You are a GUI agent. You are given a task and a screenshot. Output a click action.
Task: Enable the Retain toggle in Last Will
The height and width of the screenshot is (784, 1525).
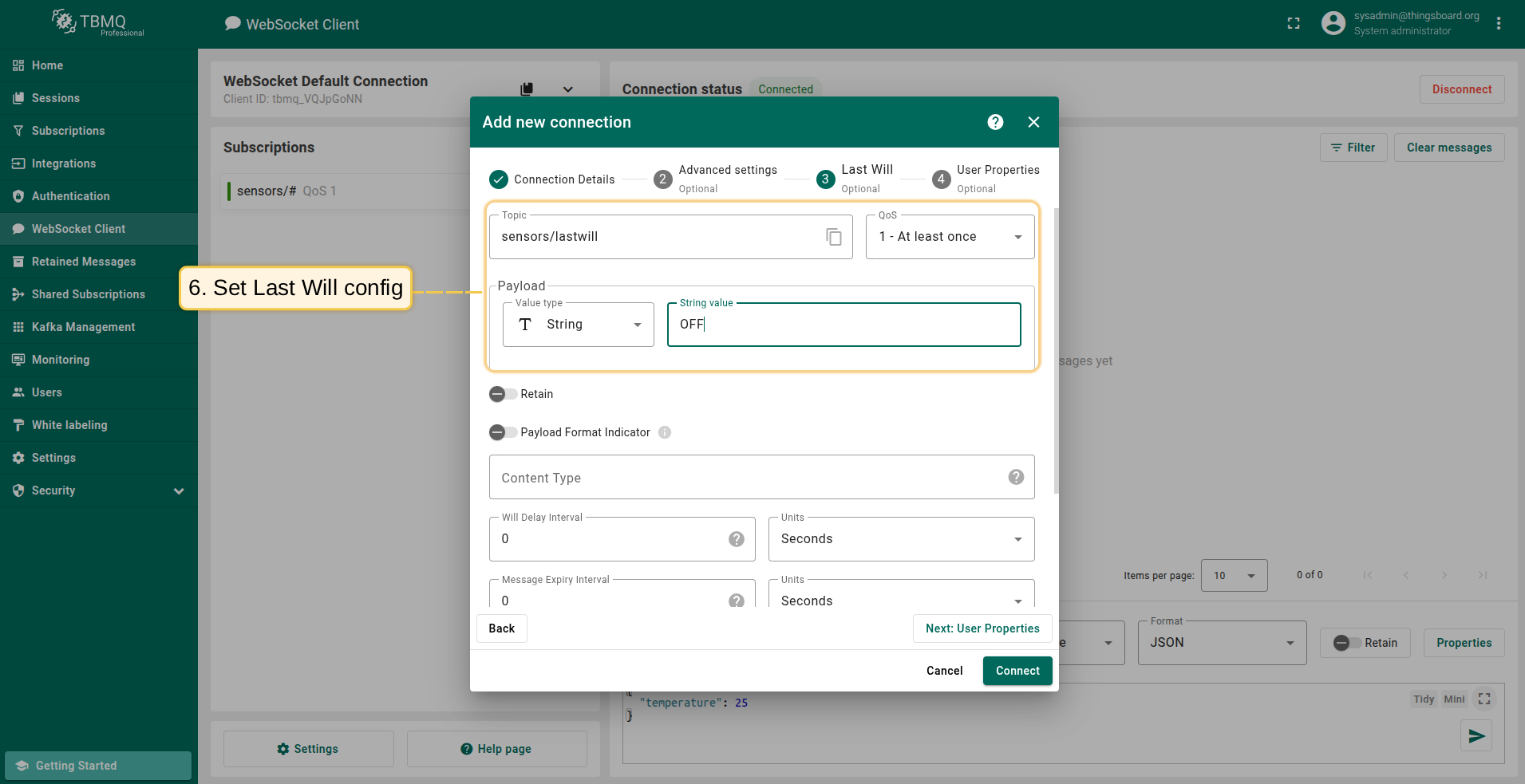pos(503,394)
